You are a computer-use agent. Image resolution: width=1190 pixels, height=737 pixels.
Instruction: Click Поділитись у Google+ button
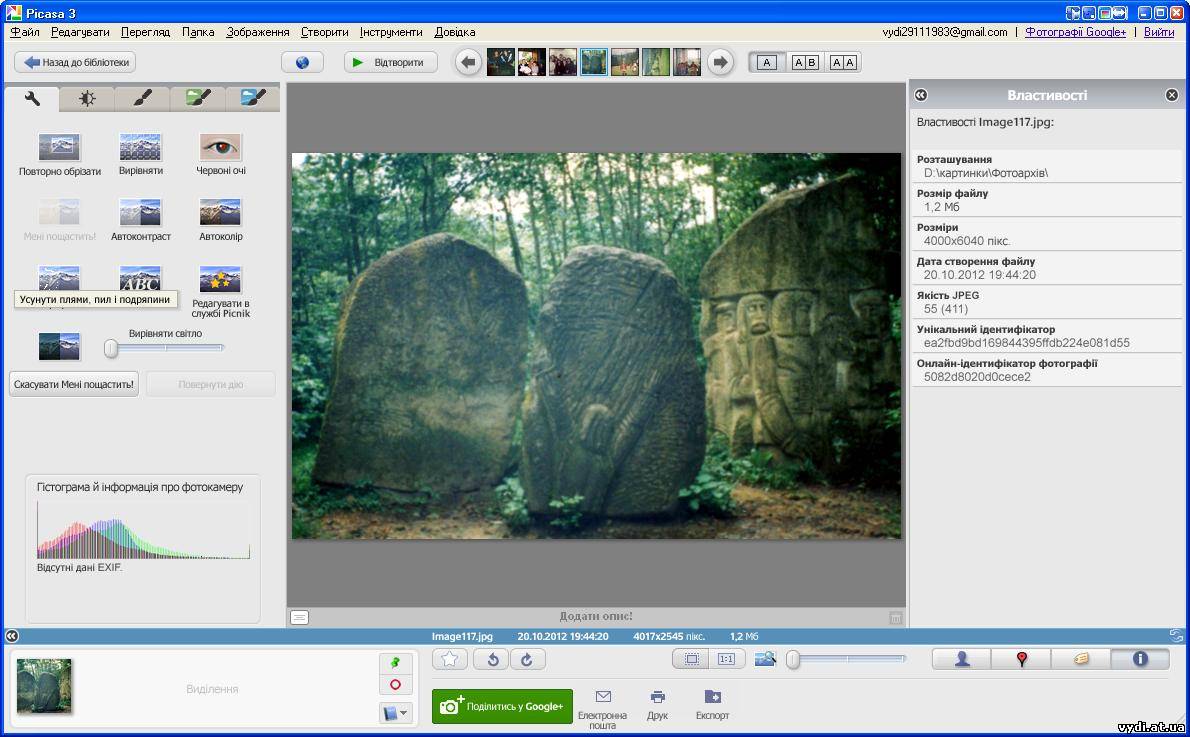tap(502, 706)
